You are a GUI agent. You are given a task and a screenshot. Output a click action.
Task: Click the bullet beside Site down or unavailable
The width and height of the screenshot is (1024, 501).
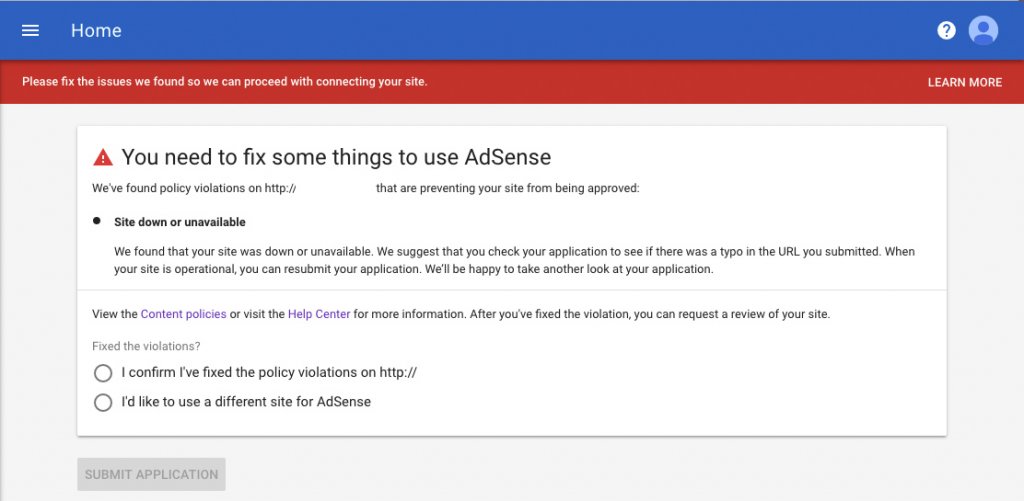click(97, 221)
